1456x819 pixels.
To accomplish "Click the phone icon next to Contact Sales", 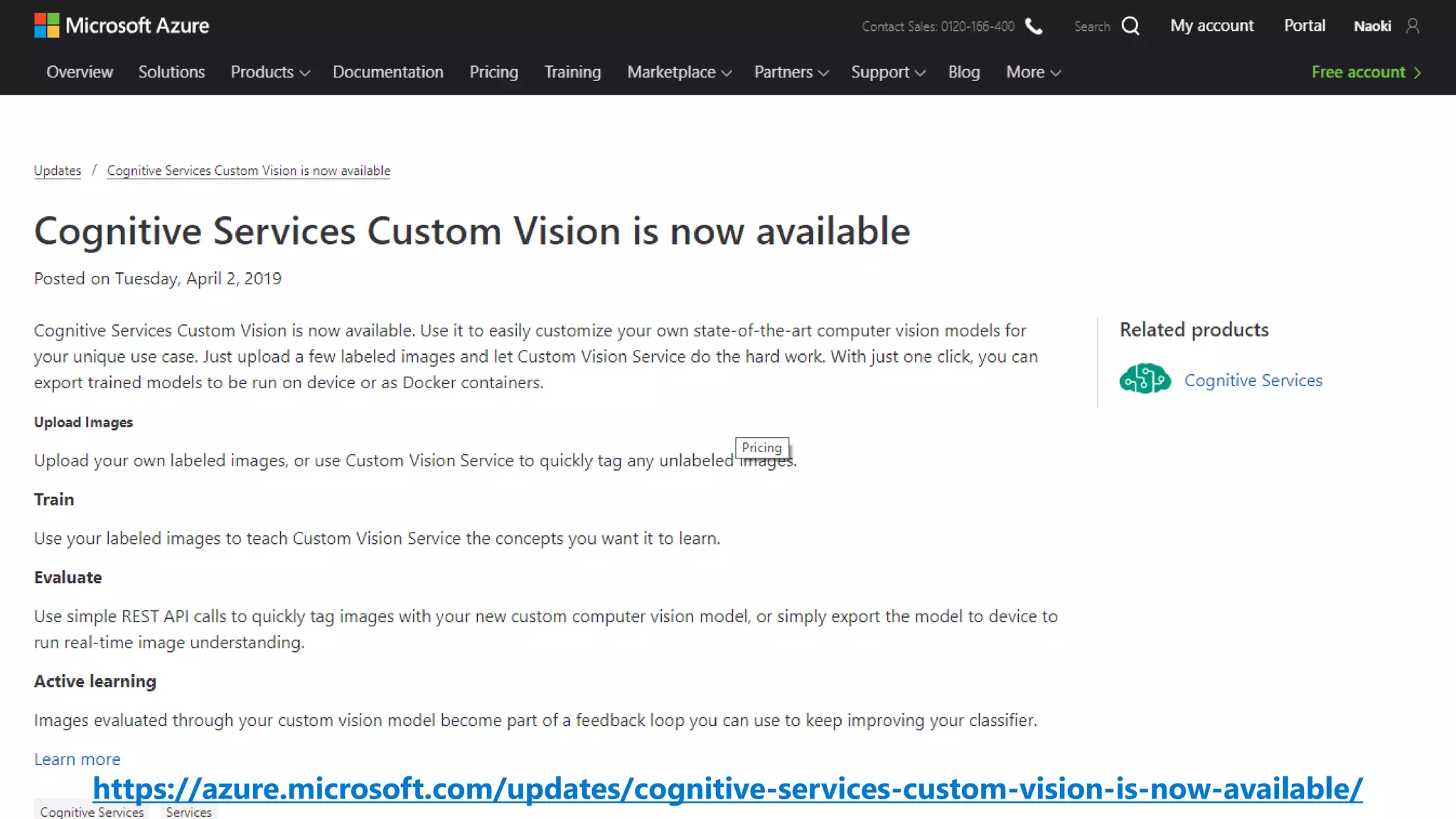I will (x=1034, y=26).
